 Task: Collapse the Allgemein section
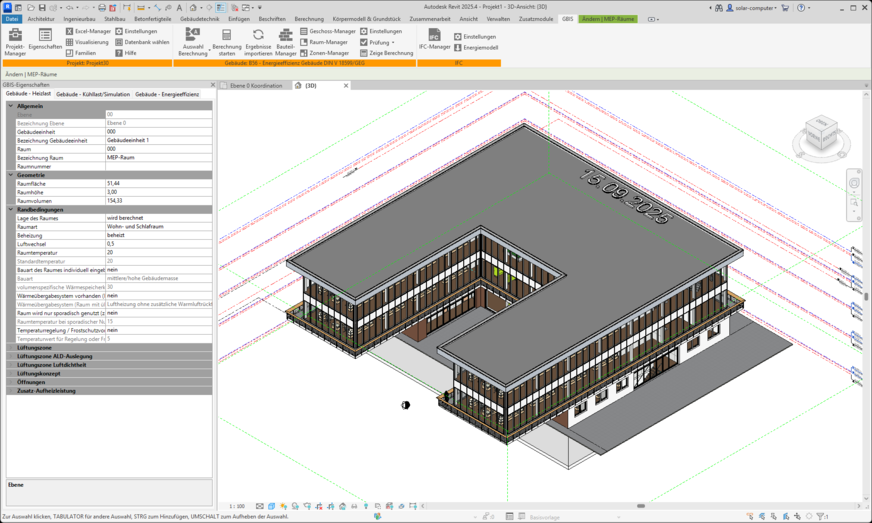11,106
